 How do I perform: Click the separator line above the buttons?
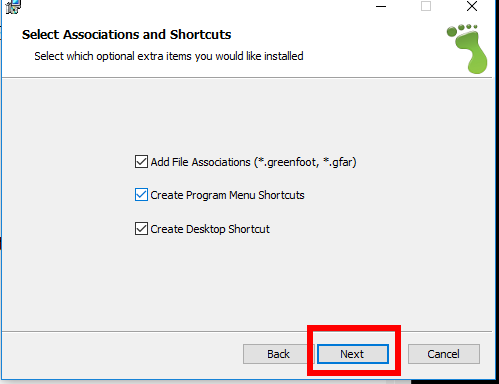pos(247,331)
